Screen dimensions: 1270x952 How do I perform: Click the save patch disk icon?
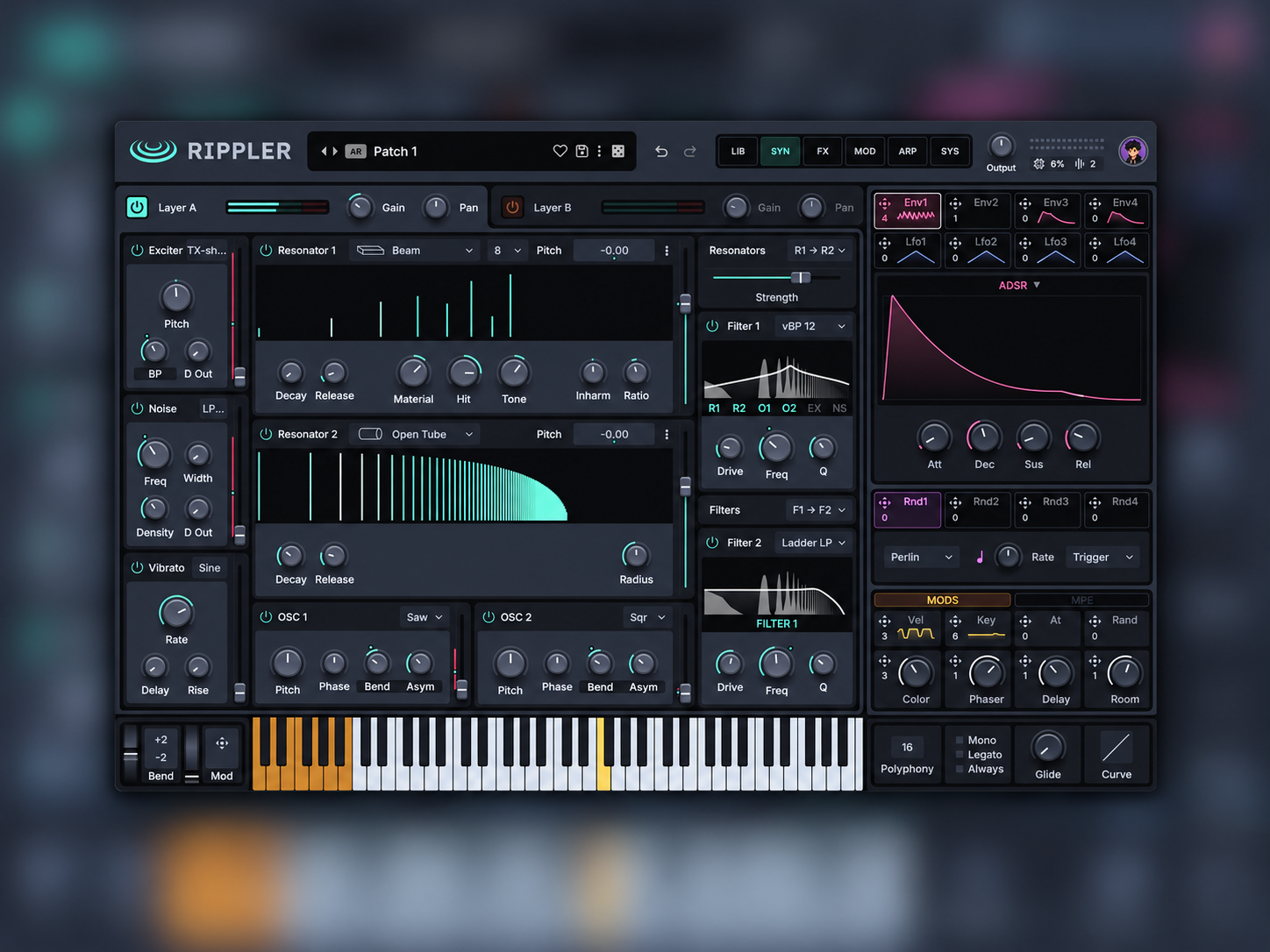[581, 151]
